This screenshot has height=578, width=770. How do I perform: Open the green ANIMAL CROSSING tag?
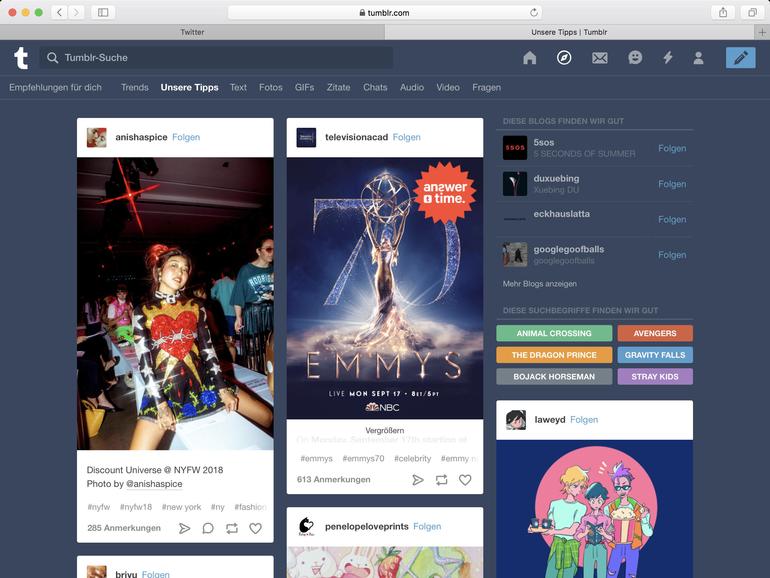point(554,333)
